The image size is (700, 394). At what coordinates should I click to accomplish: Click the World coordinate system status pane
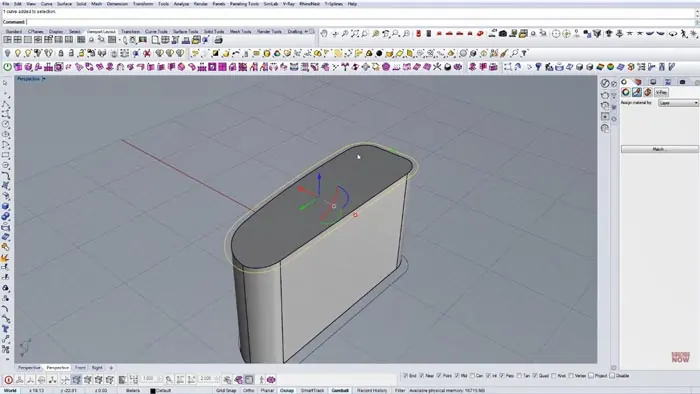click(10, 390)
